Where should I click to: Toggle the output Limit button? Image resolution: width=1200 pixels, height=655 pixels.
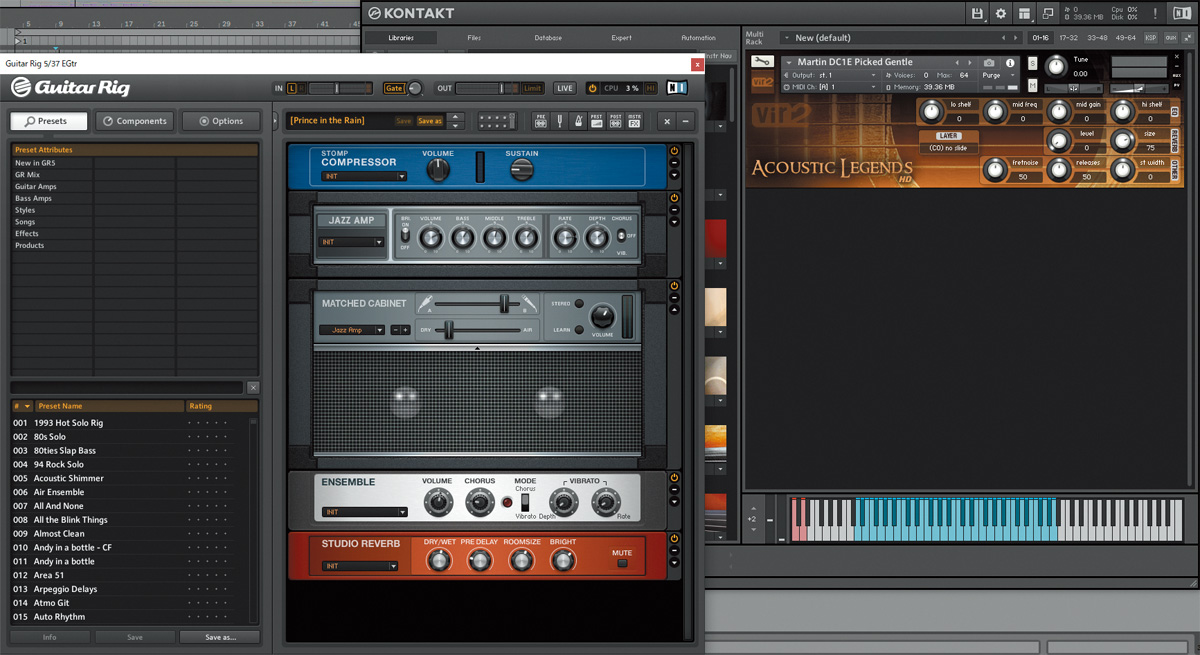[x=534, y=88]
